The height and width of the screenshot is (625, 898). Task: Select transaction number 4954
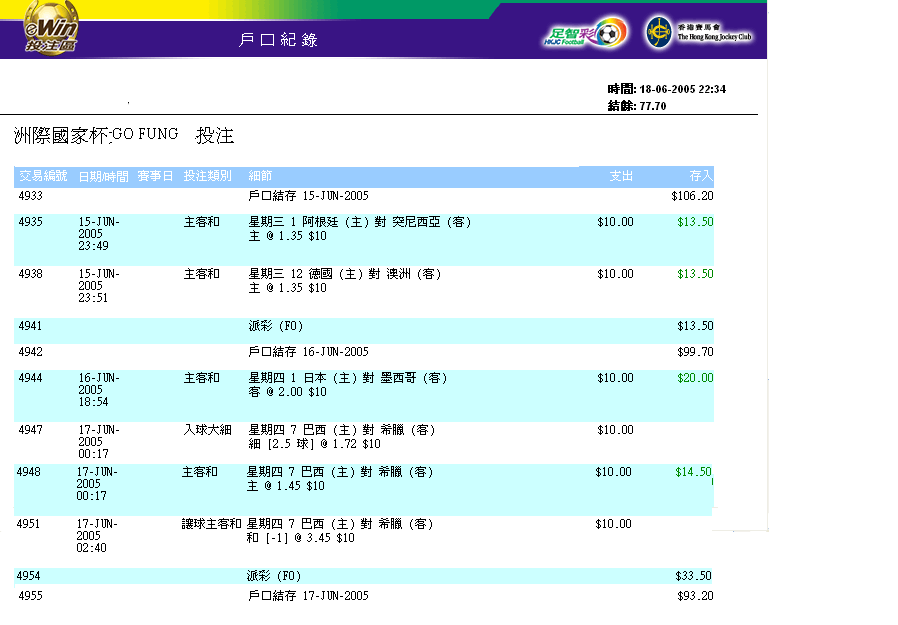(29, 576)
